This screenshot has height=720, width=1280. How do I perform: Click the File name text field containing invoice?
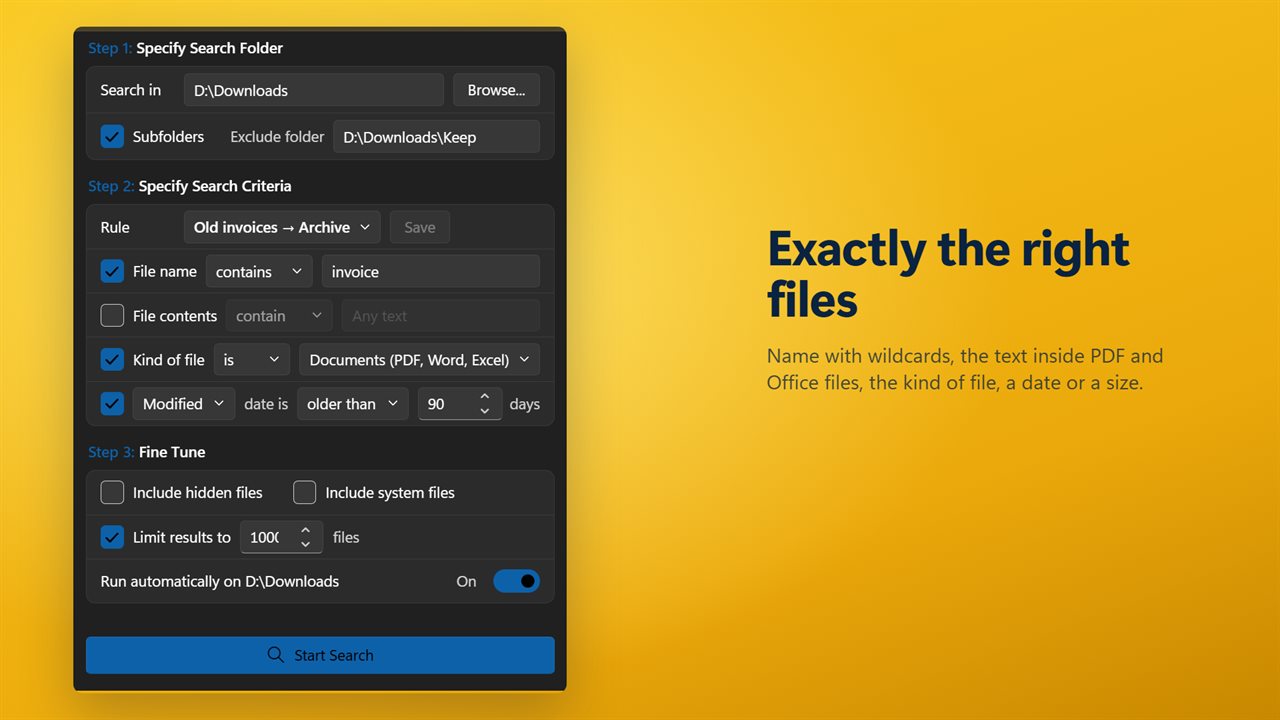[431, 271]
